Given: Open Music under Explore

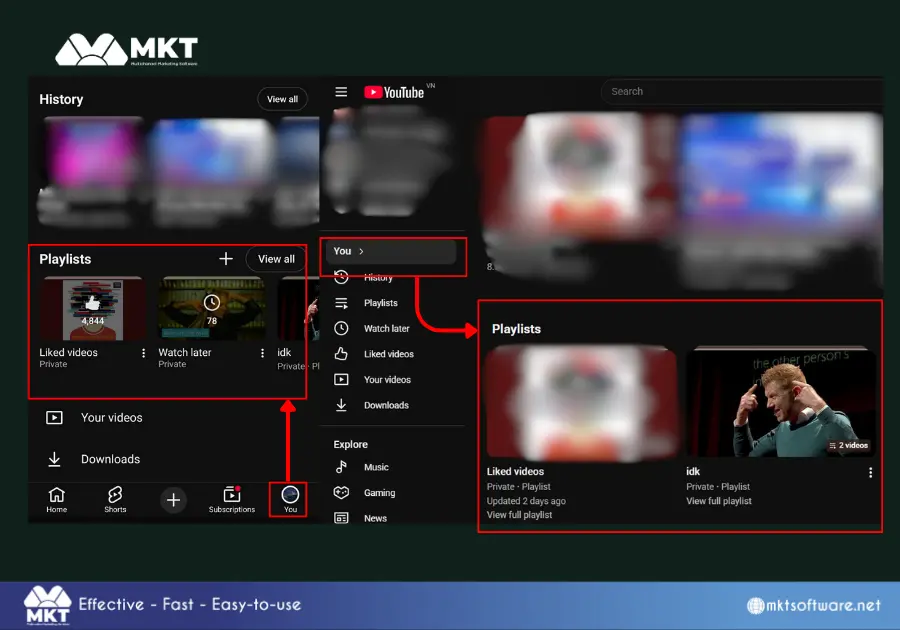Looking at the screenshot, I should point(376,467).
